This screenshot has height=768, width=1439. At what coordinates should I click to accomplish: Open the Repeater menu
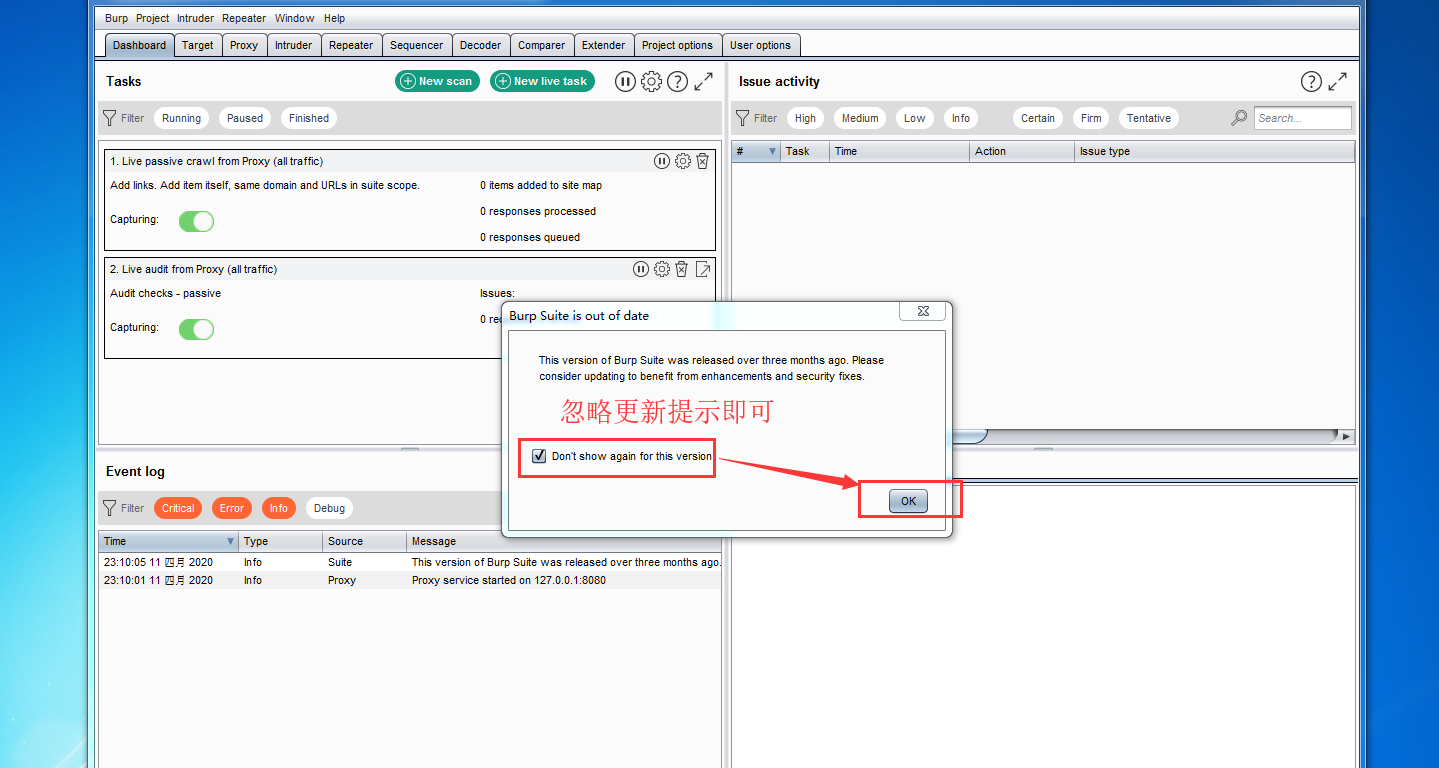click(244, 18)
